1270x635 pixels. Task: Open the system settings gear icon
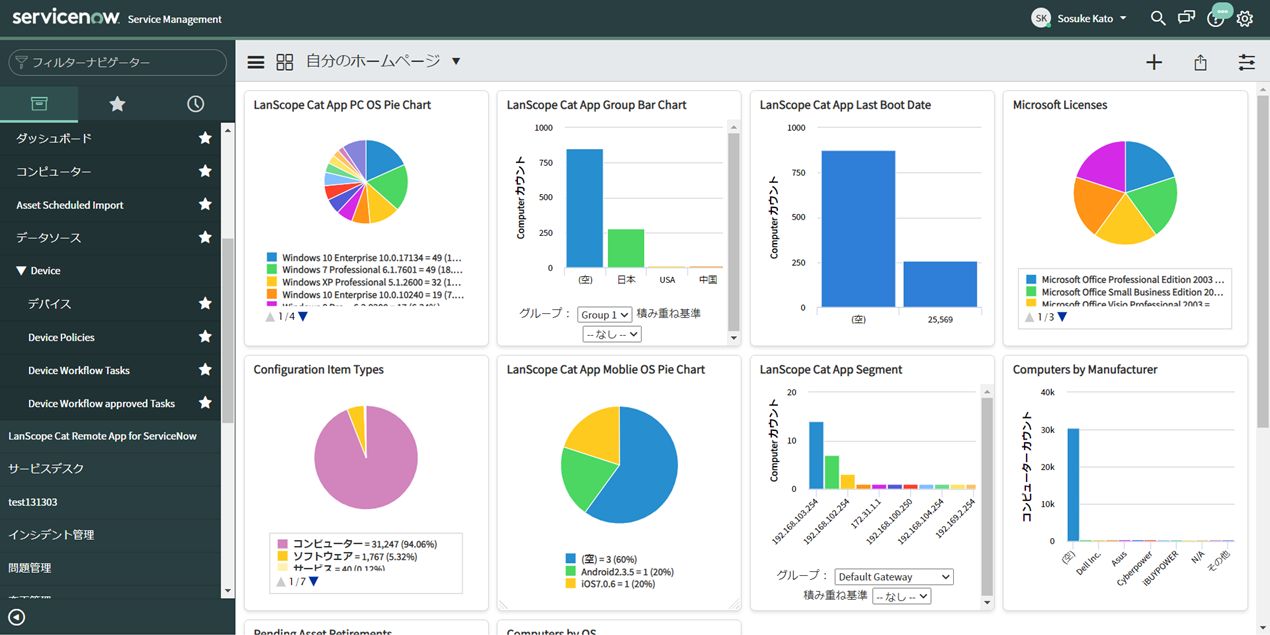1244,19
